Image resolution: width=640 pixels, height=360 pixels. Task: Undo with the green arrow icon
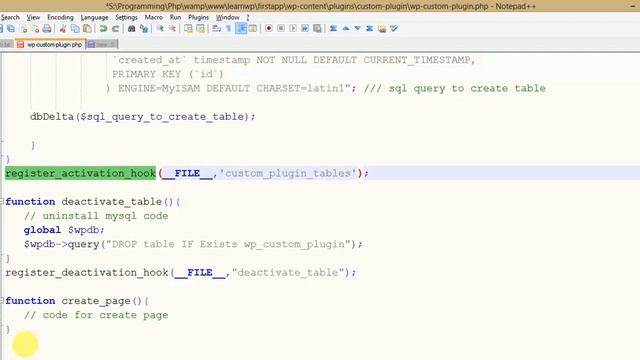[x=103, y=29]
